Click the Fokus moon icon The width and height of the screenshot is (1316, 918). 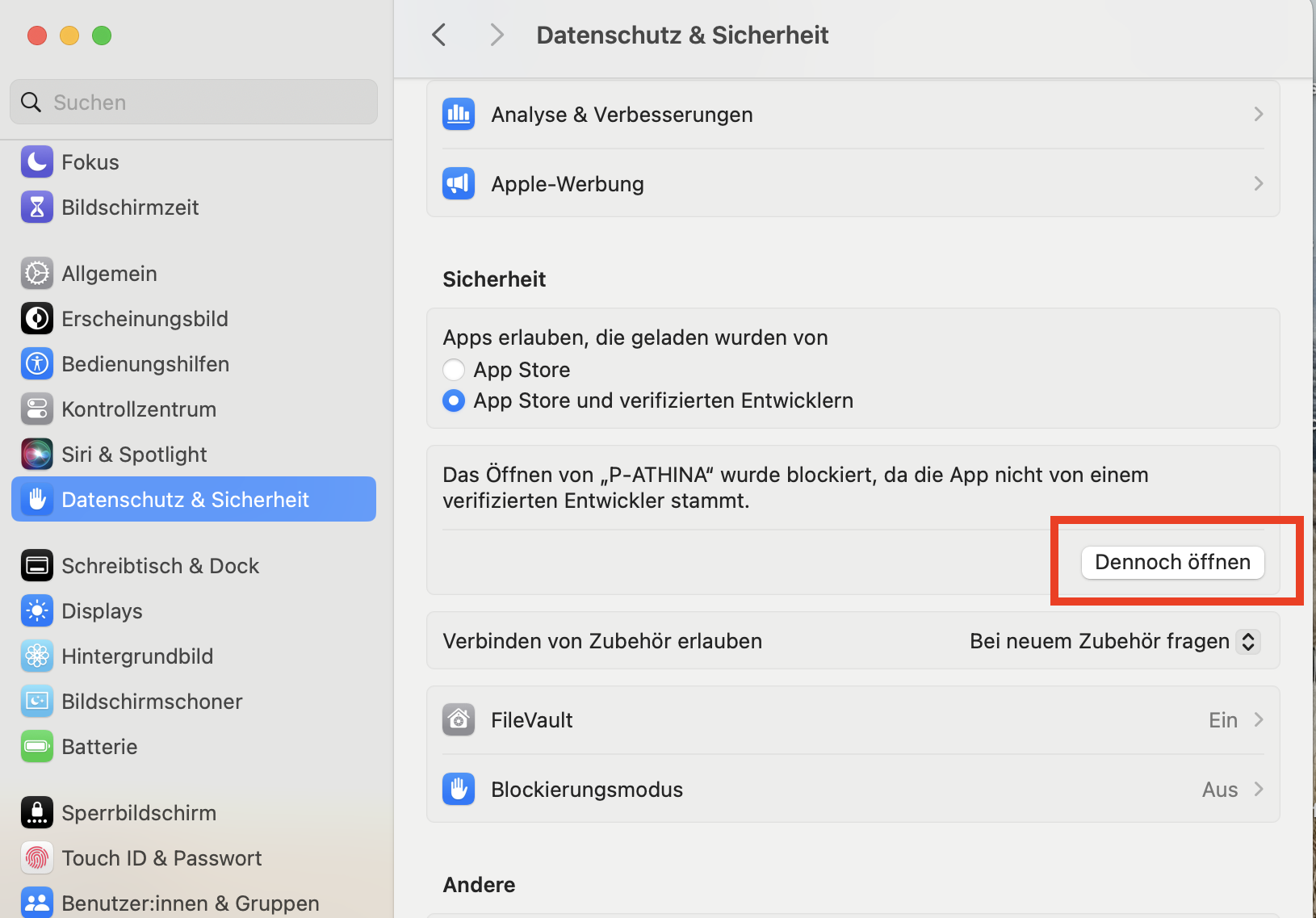(37, 162)
